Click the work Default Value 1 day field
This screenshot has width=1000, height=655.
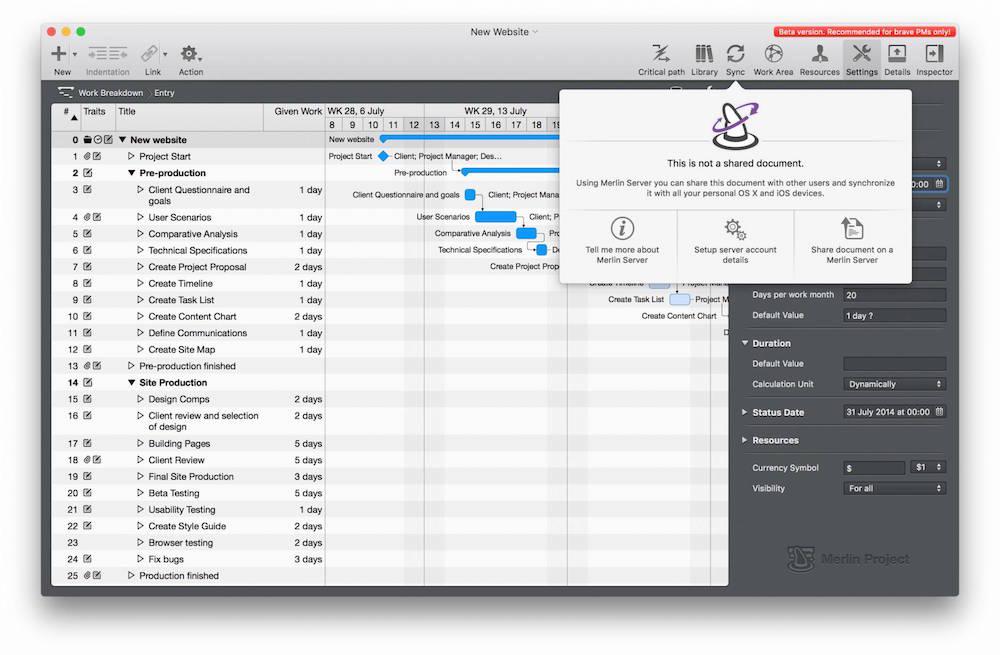click(894, 316)
